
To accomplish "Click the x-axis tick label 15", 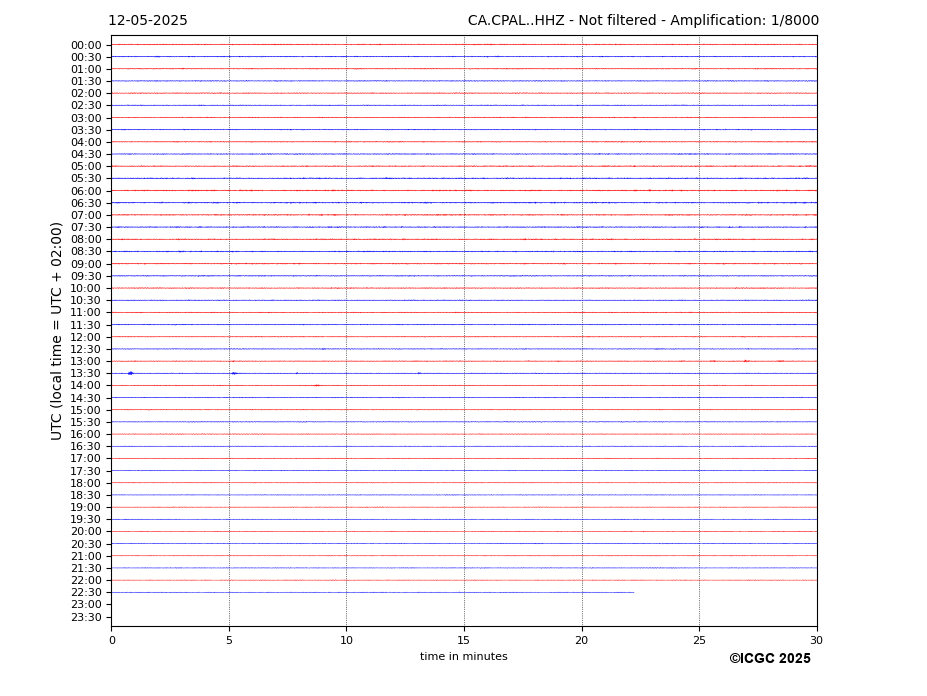I will pos(464,640).
